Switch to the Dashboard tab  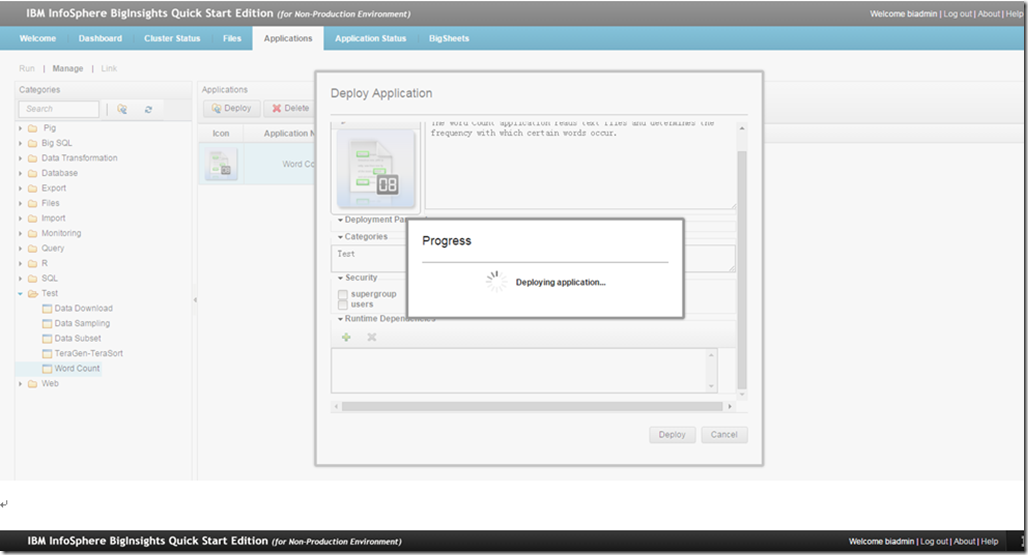click(x=100, y=39)
